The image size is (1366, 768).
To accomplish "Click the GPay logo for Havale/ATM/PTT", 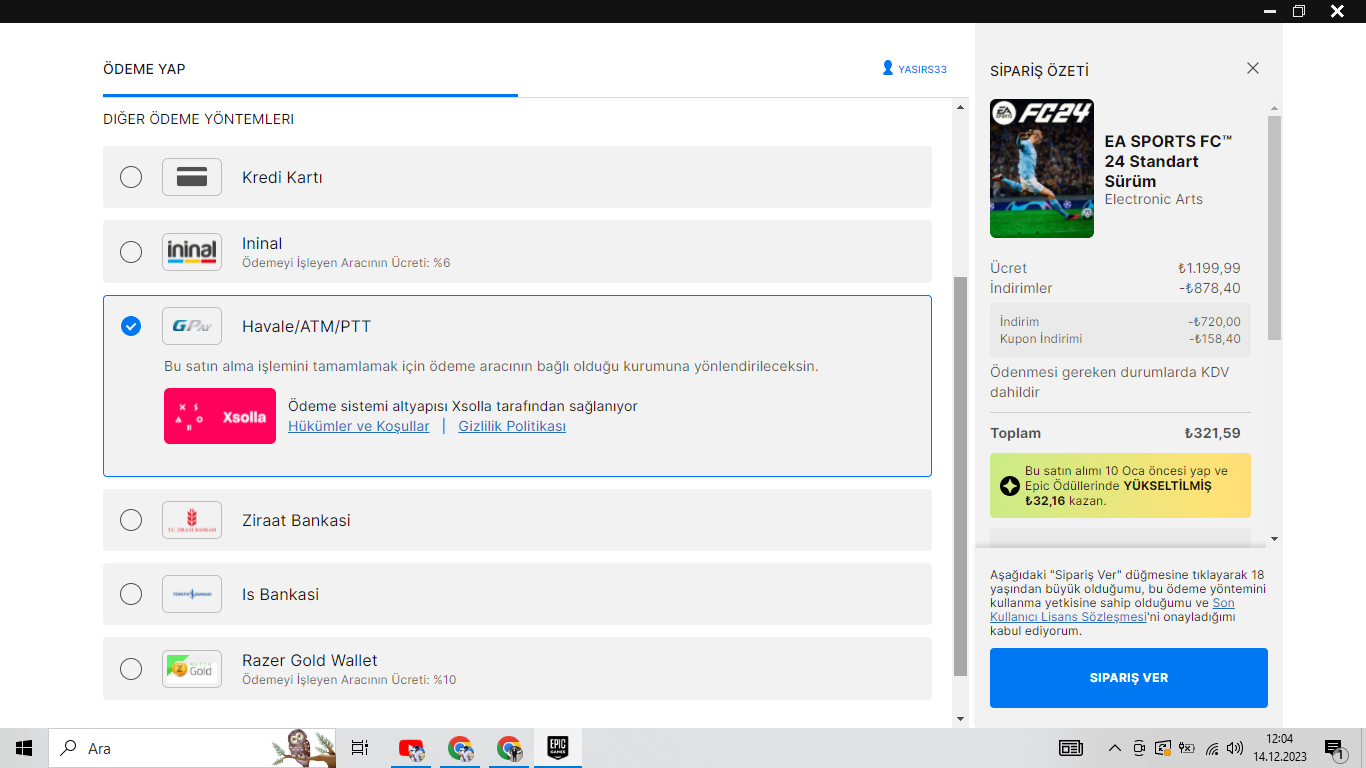I will coord(192,326).
